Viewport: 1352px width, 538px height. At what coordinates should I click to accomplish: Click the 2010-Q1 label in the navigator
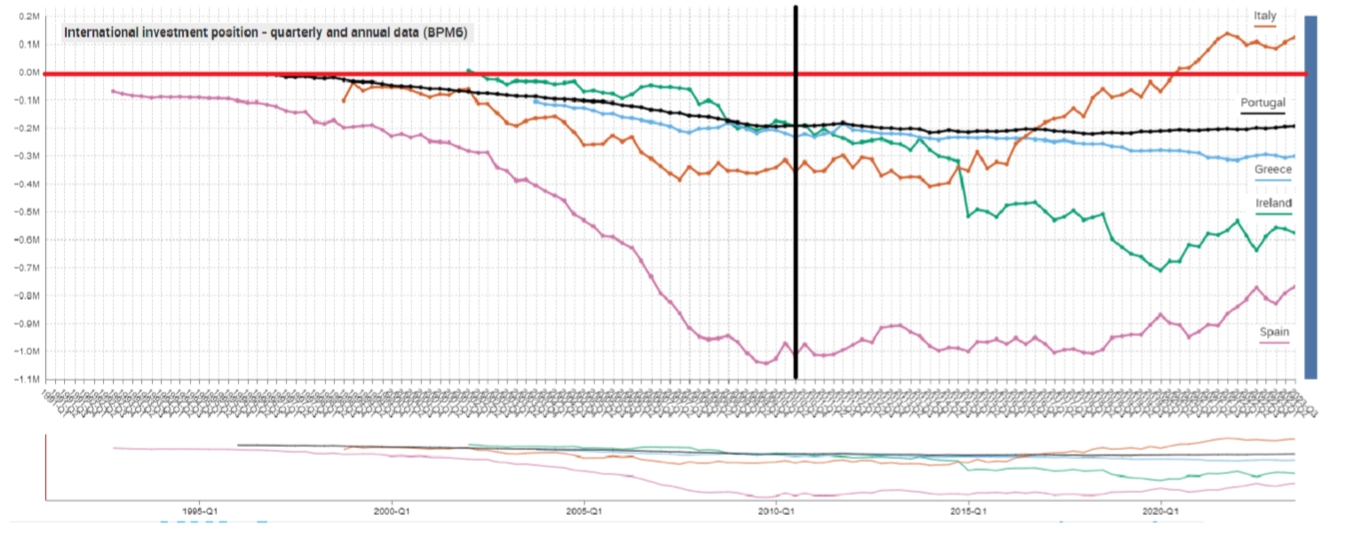click(x=776, y=511)
